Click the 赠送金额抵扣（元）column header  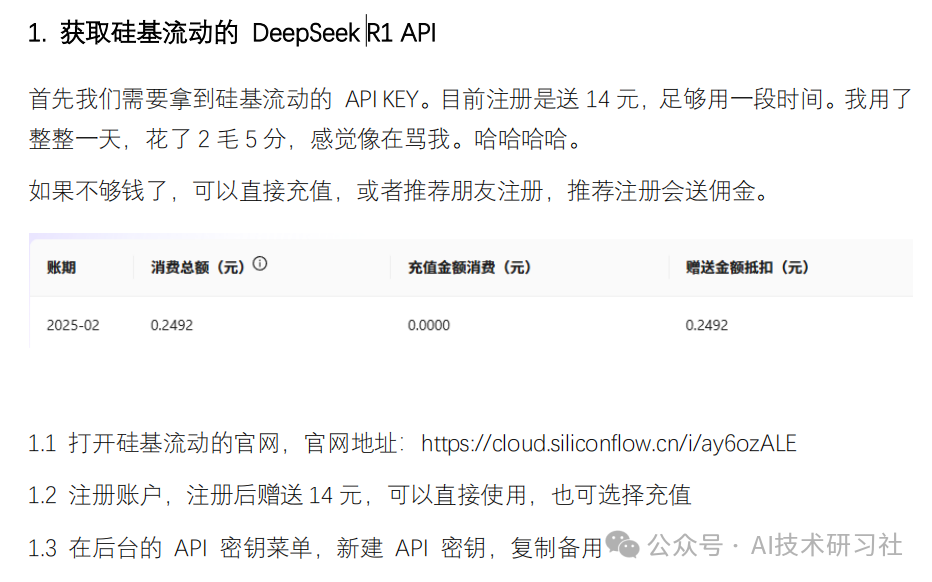pos(747,268)
